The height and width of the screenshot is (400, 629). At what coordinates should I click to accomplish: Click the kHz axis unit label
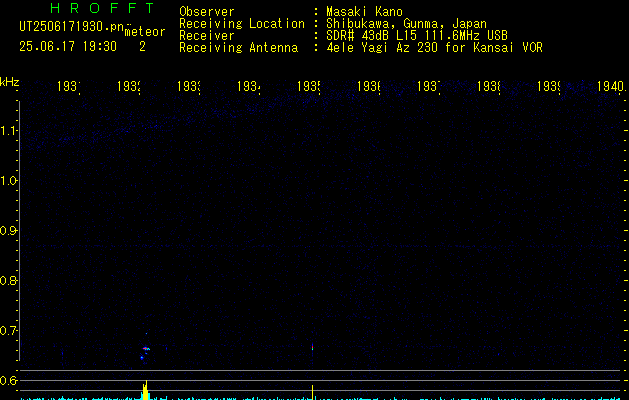tap(9, 82)
